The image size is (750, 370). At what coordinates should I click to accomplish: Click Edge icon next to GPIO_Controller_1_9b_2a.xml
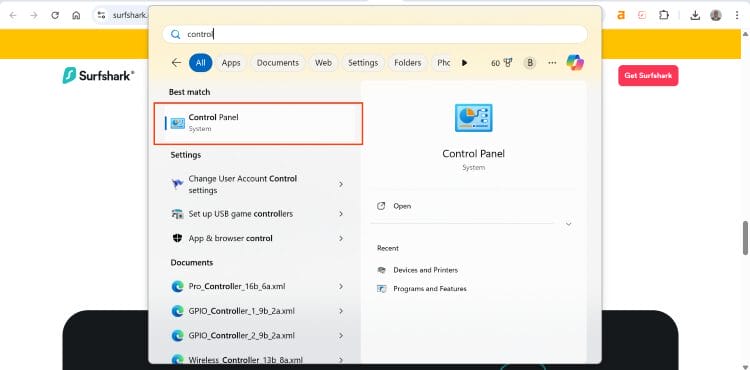(177, 311)
